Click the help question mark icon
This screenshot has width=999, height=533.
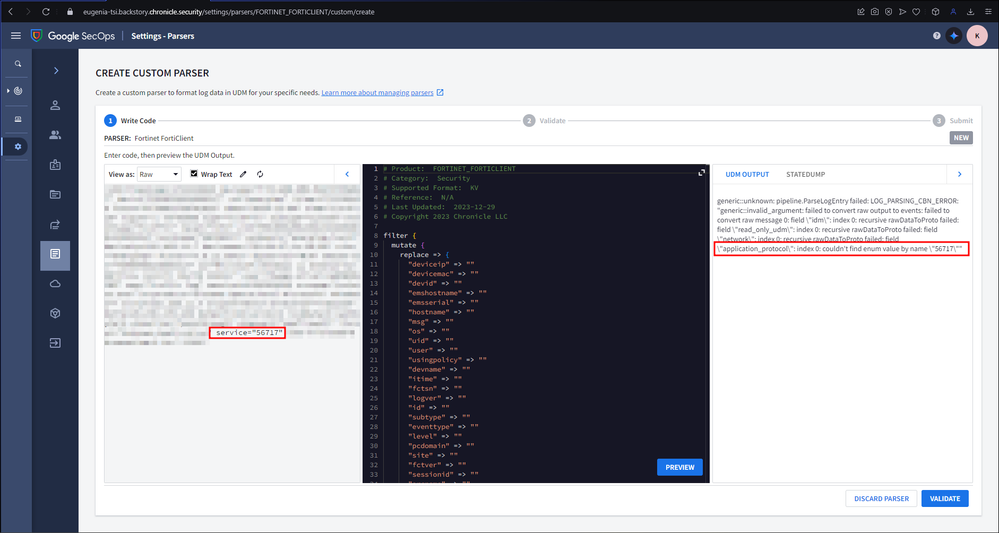(937, 36)
